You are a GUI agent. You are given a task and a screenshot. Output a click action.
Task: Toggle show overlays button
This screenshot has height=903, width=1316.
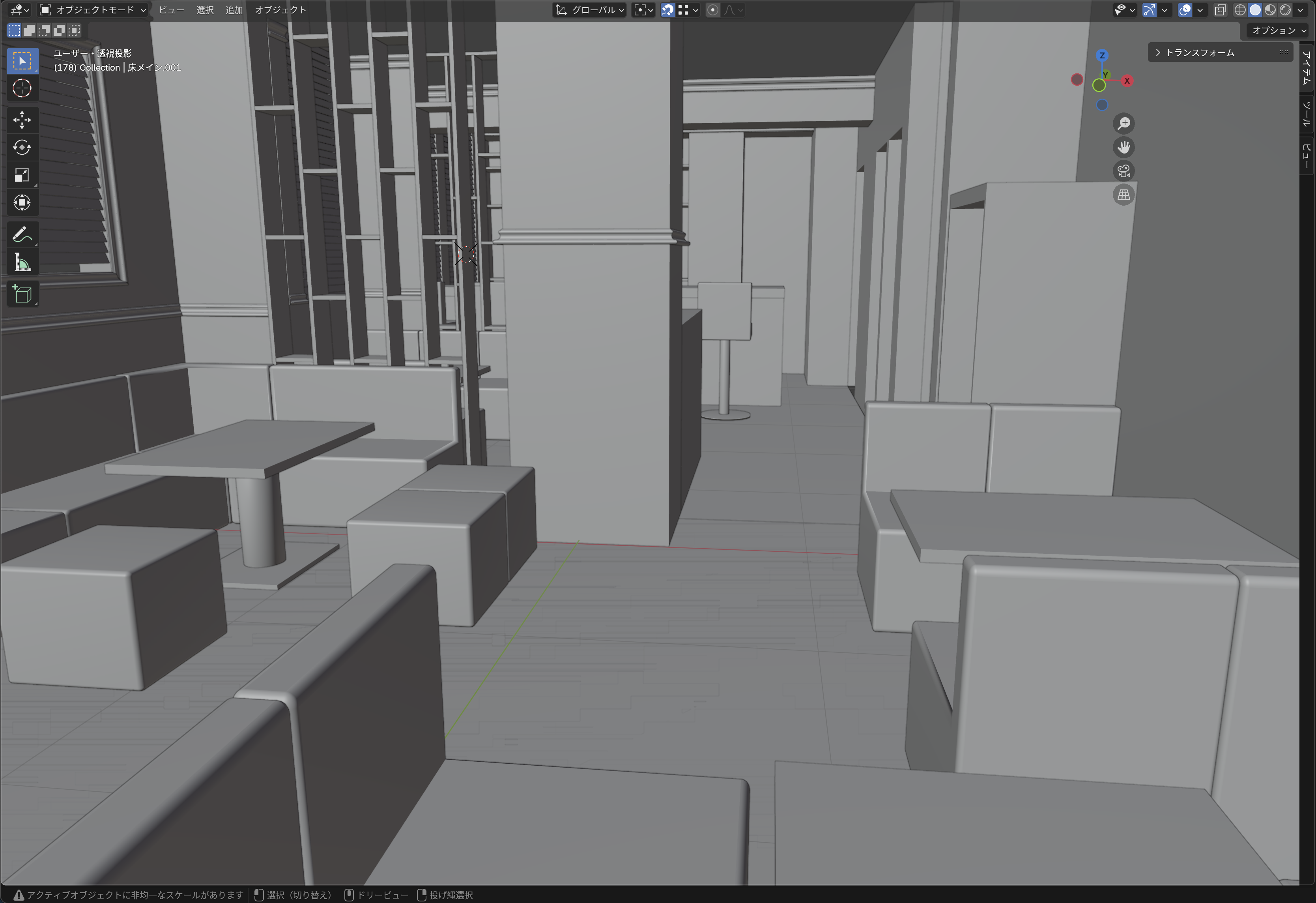[1185, 10]
